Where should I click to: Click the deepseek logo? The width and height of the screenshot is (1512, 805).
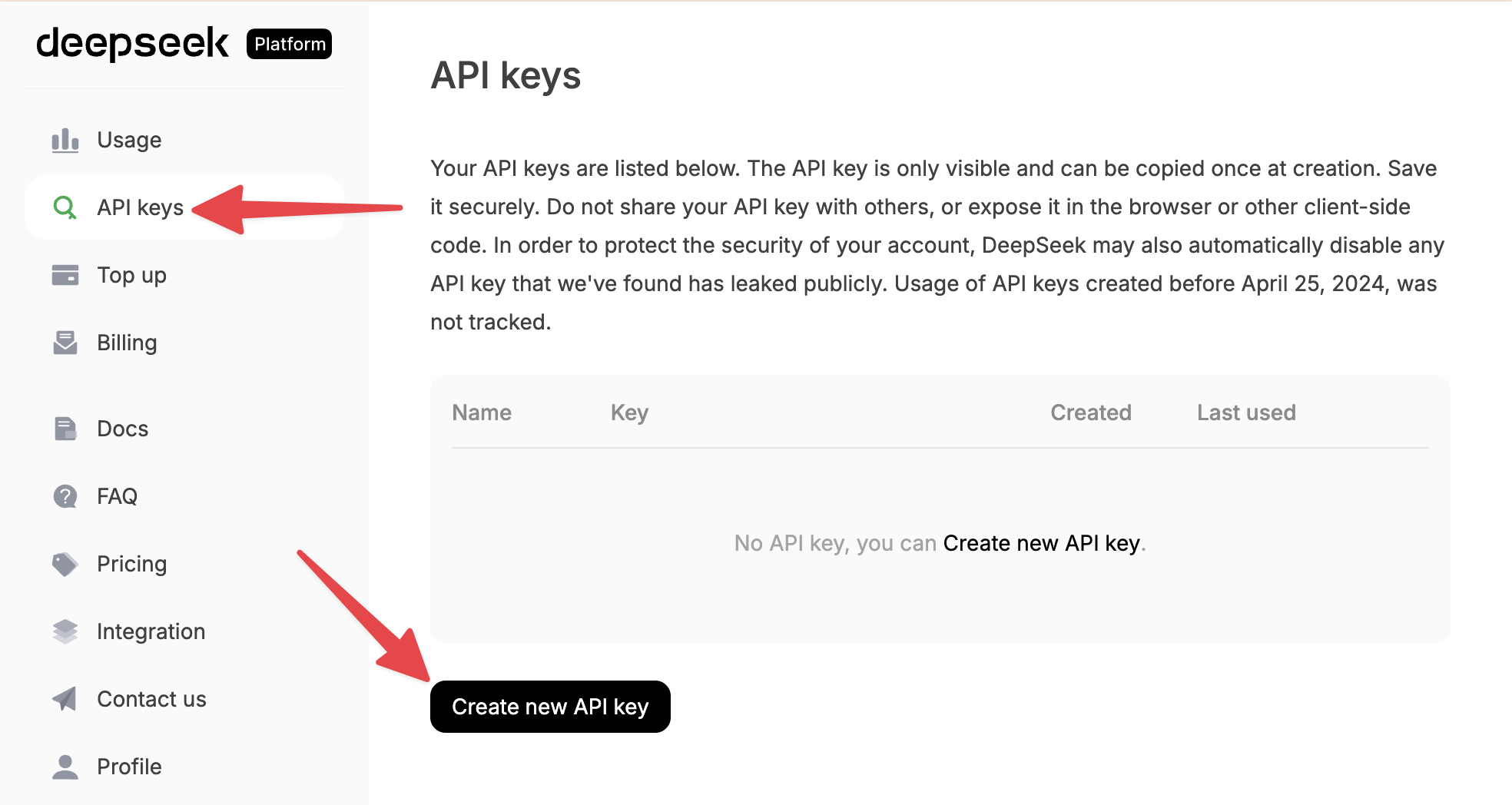(132, 43)
